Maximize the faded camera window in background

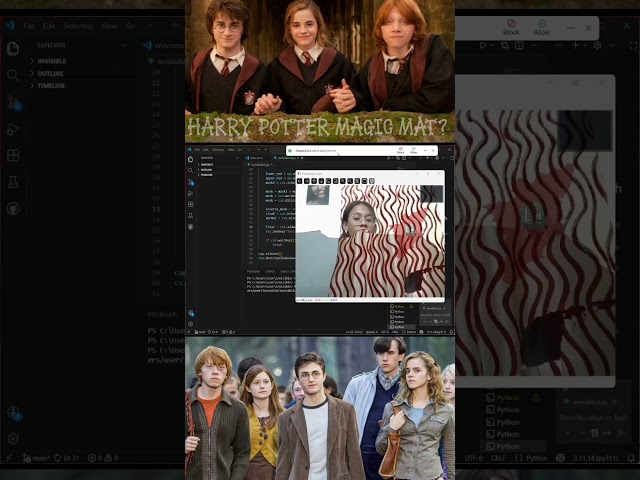coord(576,82)
